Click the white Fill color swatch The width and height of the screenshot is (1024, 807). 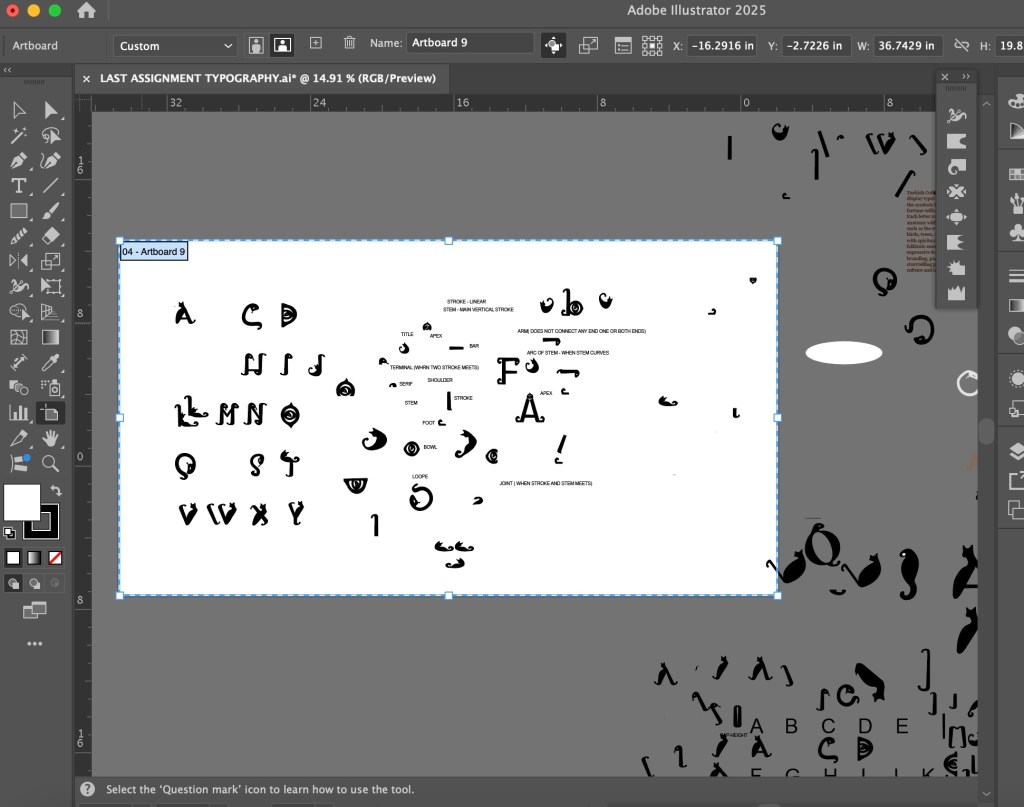point(22,501)
